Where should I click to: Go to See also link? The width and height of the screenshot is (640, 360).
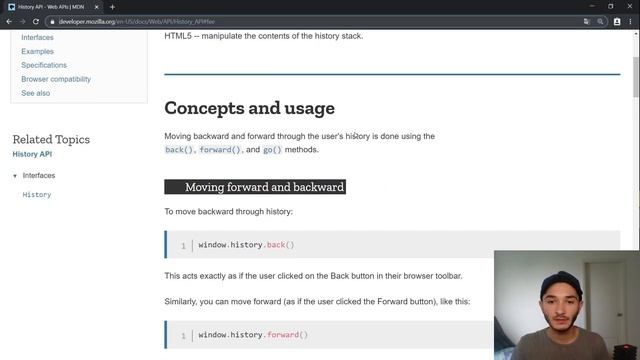click(36, 93)
